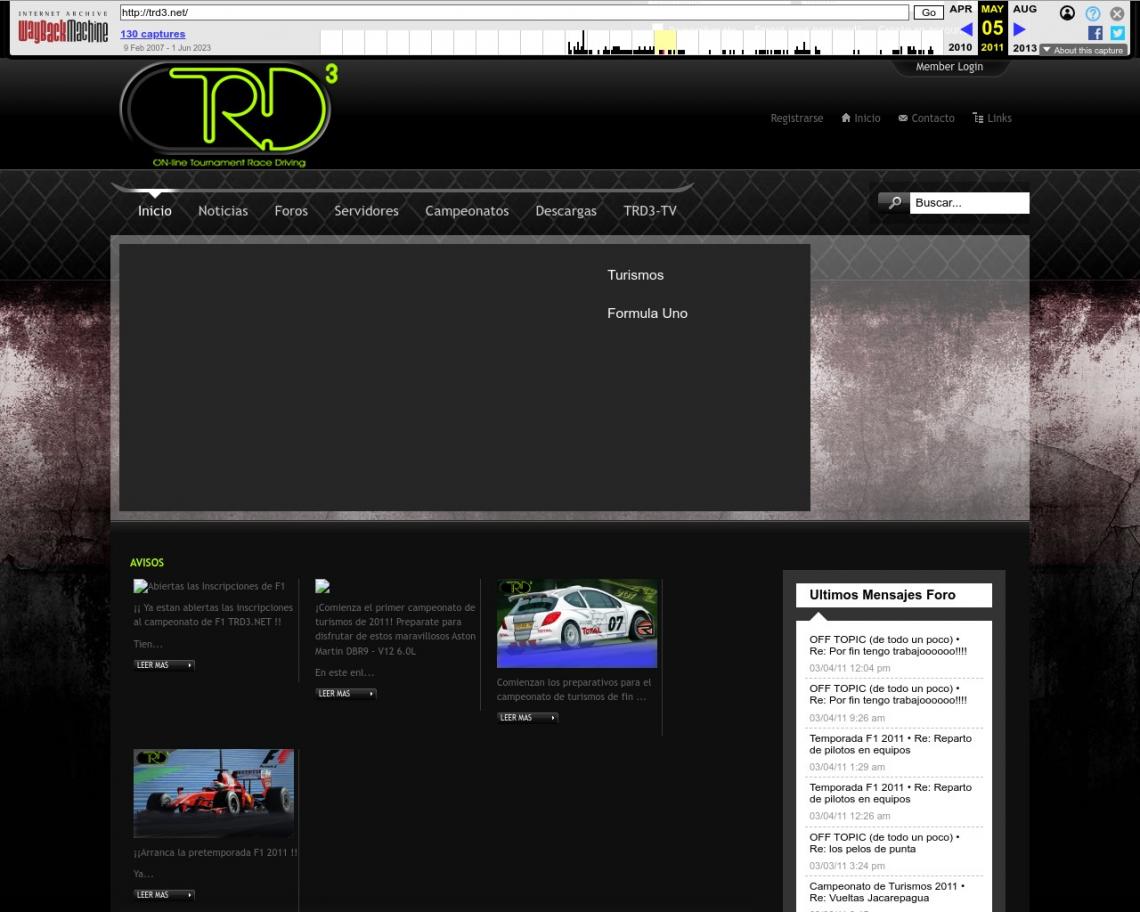The width and height of the screenshot is (1140, 912).
Task: Close the Wayback toolbar
Action: (1117, 13)
